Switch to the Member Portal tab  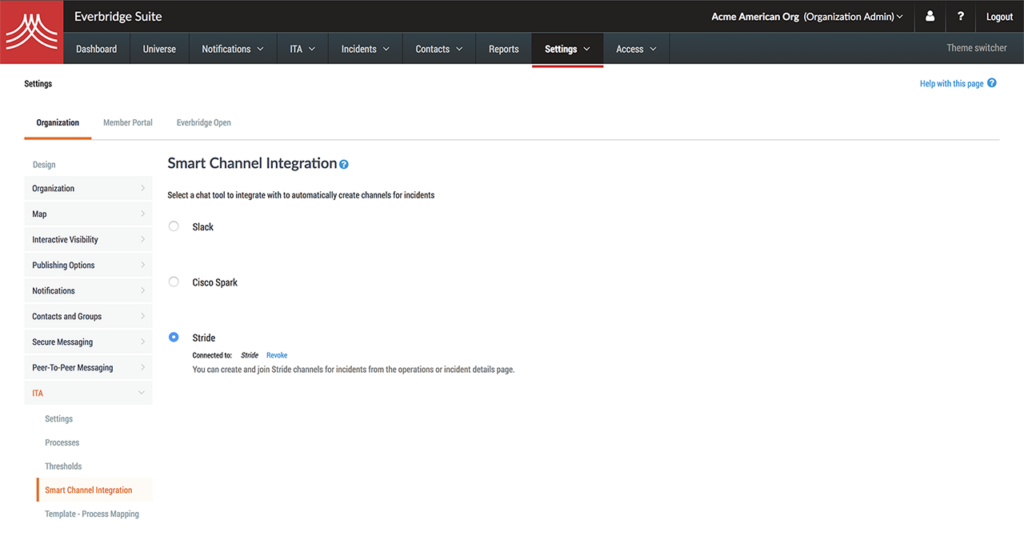coord(127,123)
